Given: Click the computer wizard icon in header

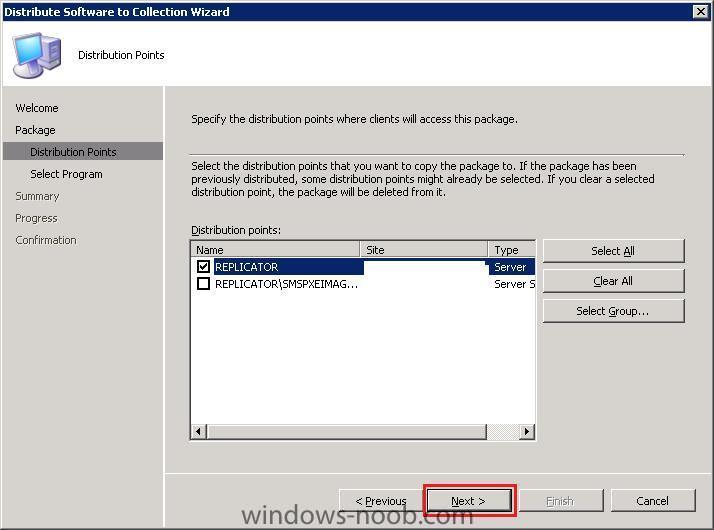Looking at the screenshot, I should (36, 55).
